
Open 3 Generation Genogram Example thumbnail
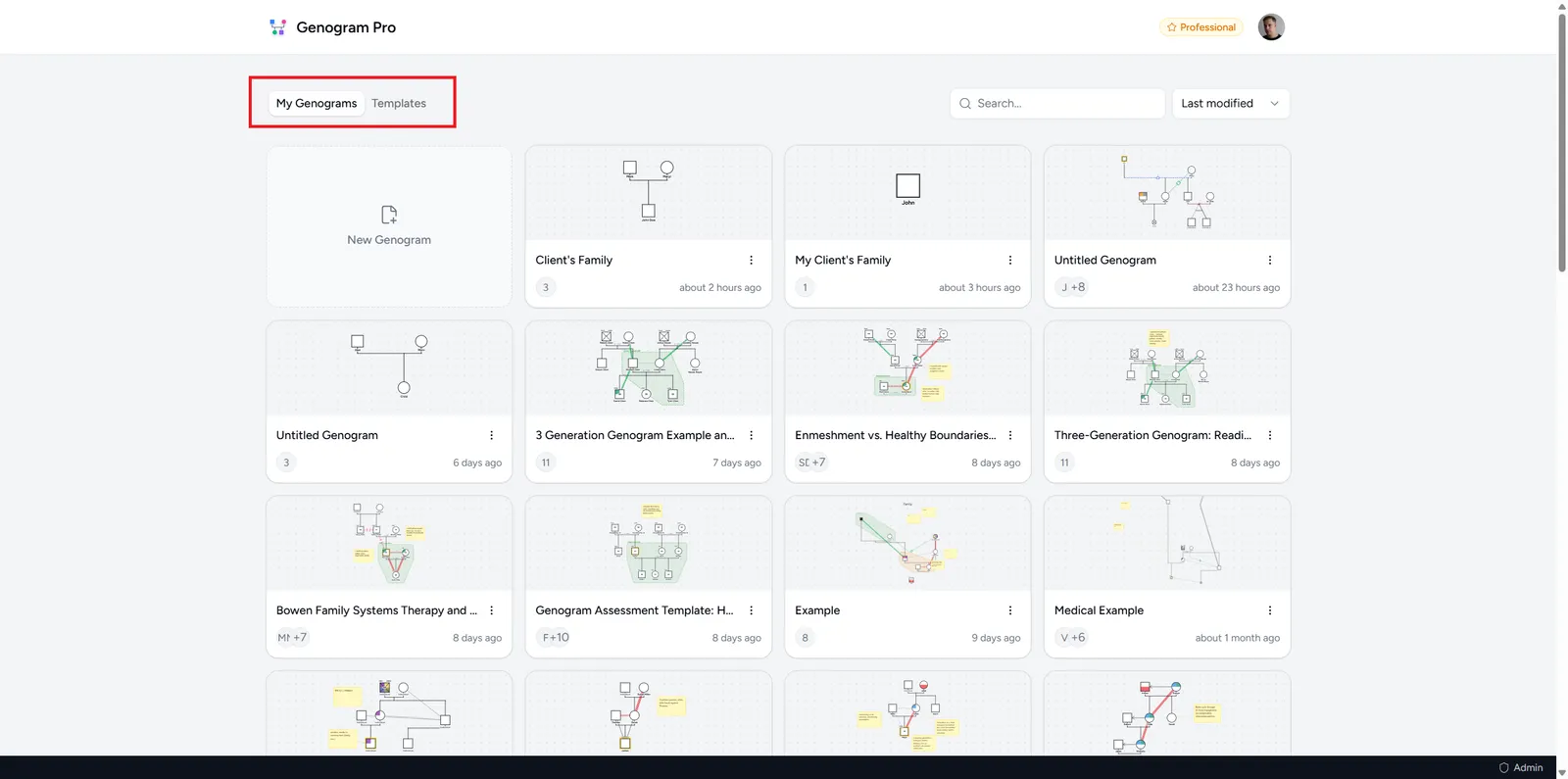pyautogui.click(x=649, y=368)
